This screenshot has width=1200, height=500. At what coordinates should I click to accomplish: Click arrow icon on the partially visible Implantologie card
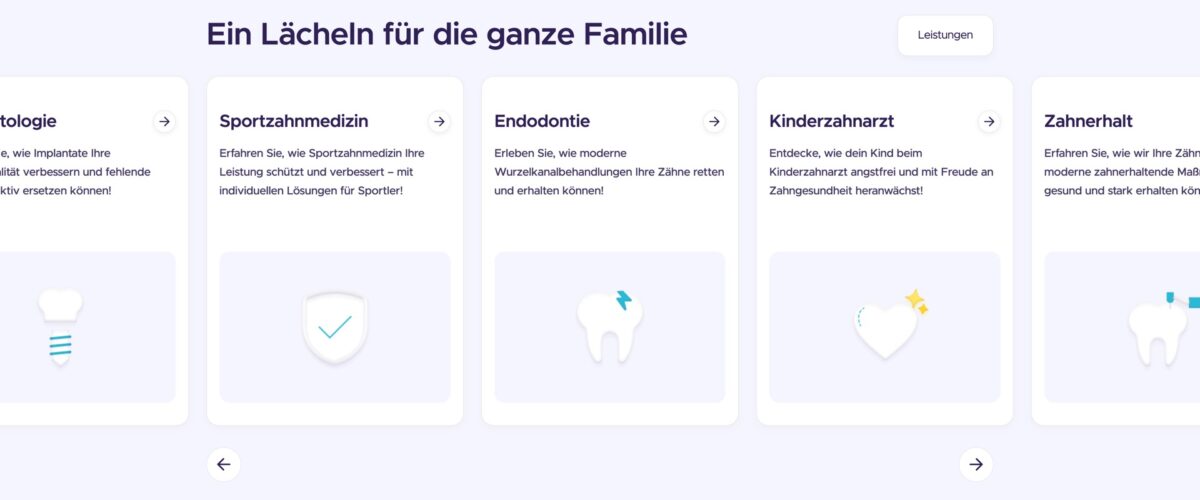pos(164,121)
